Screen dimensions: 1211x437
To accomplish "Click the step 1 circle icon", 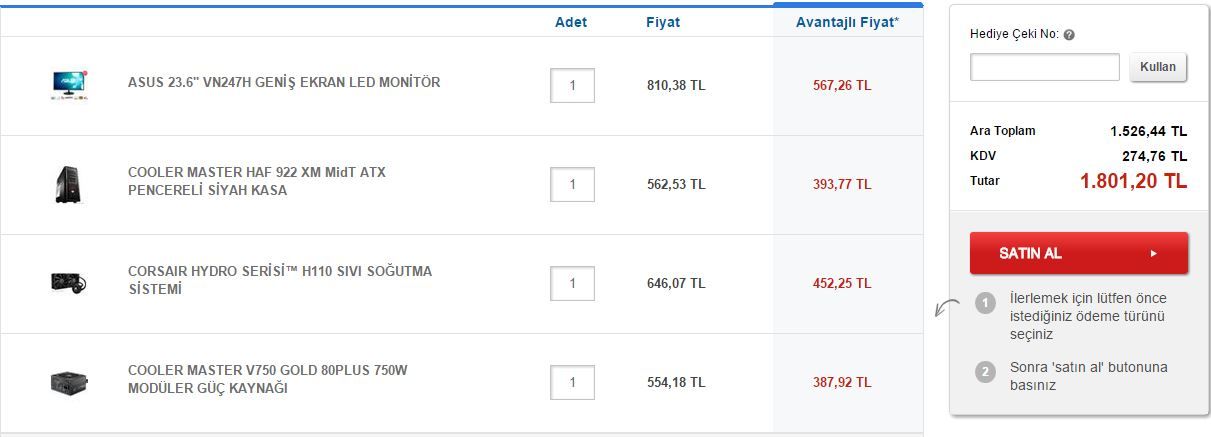I will (985, 303).
